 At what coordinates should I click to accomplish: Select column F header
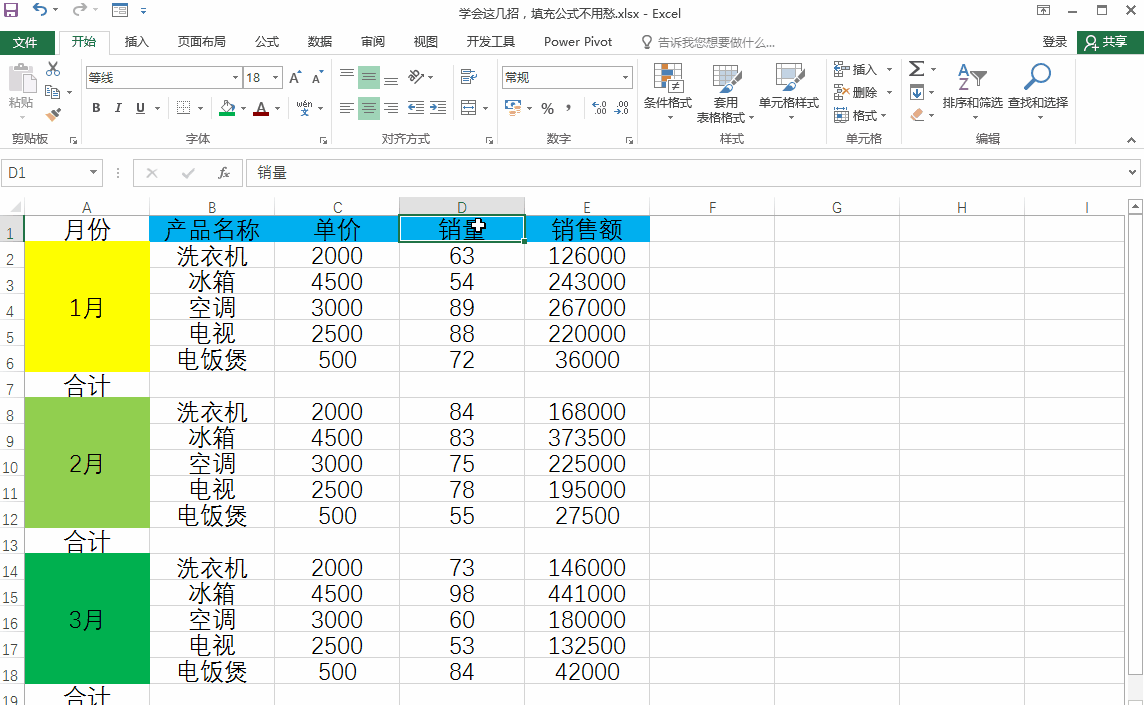[712, 207]
